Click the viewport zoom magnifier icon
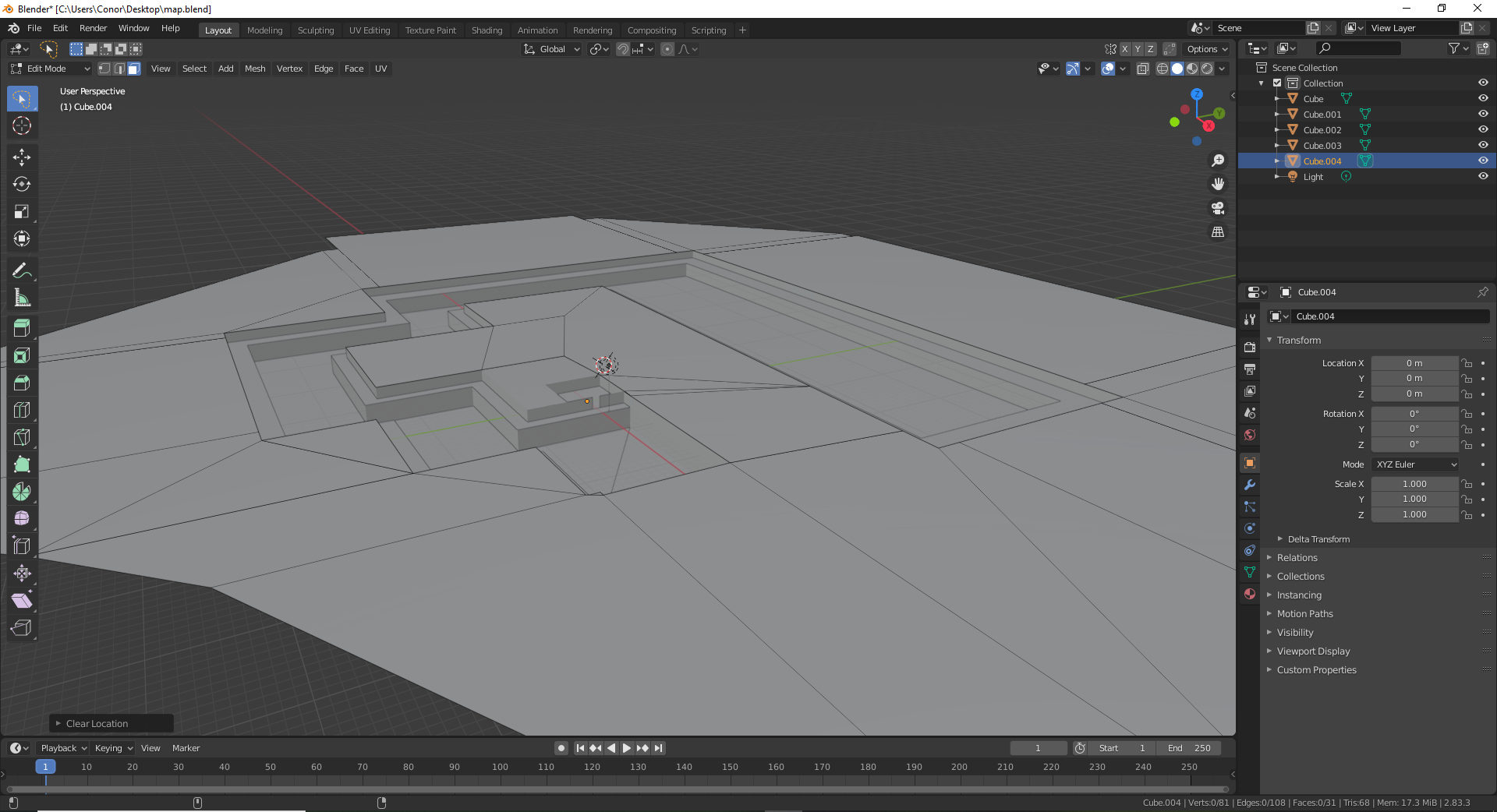1497x812 pixels. [1218, 161]
